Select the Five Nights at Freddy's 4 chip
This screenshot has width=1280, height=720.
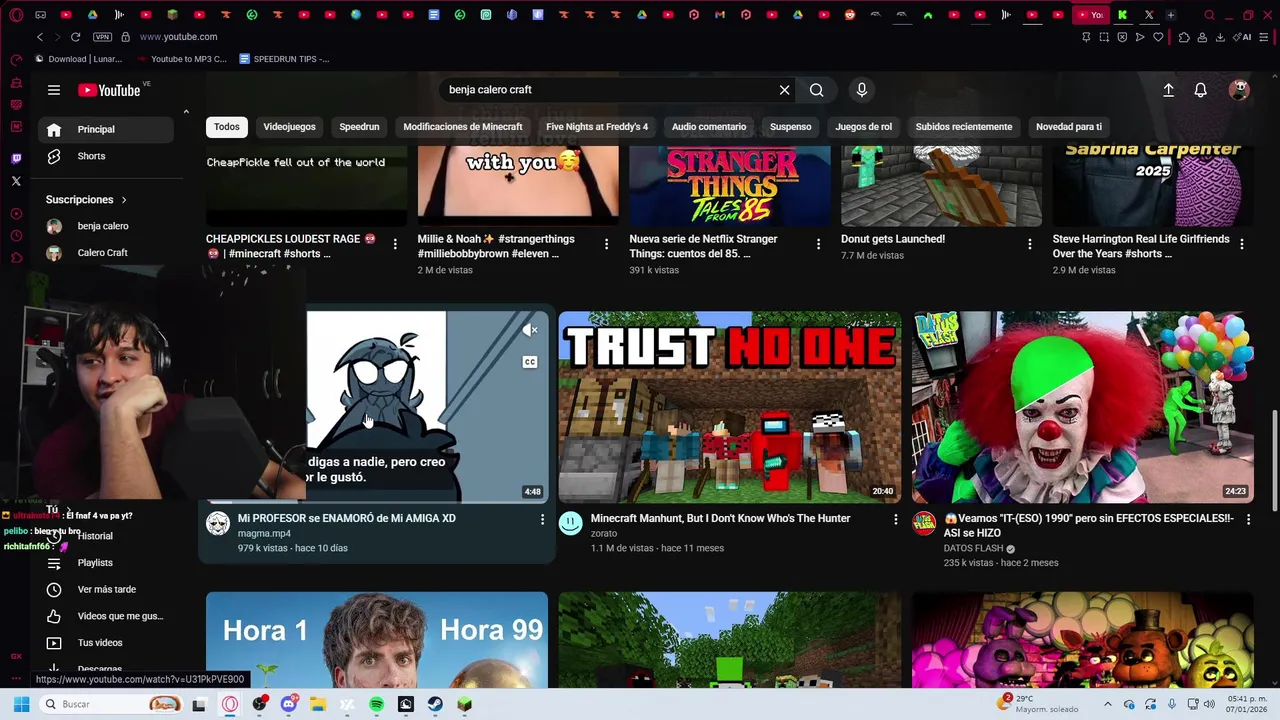point(597,127)
